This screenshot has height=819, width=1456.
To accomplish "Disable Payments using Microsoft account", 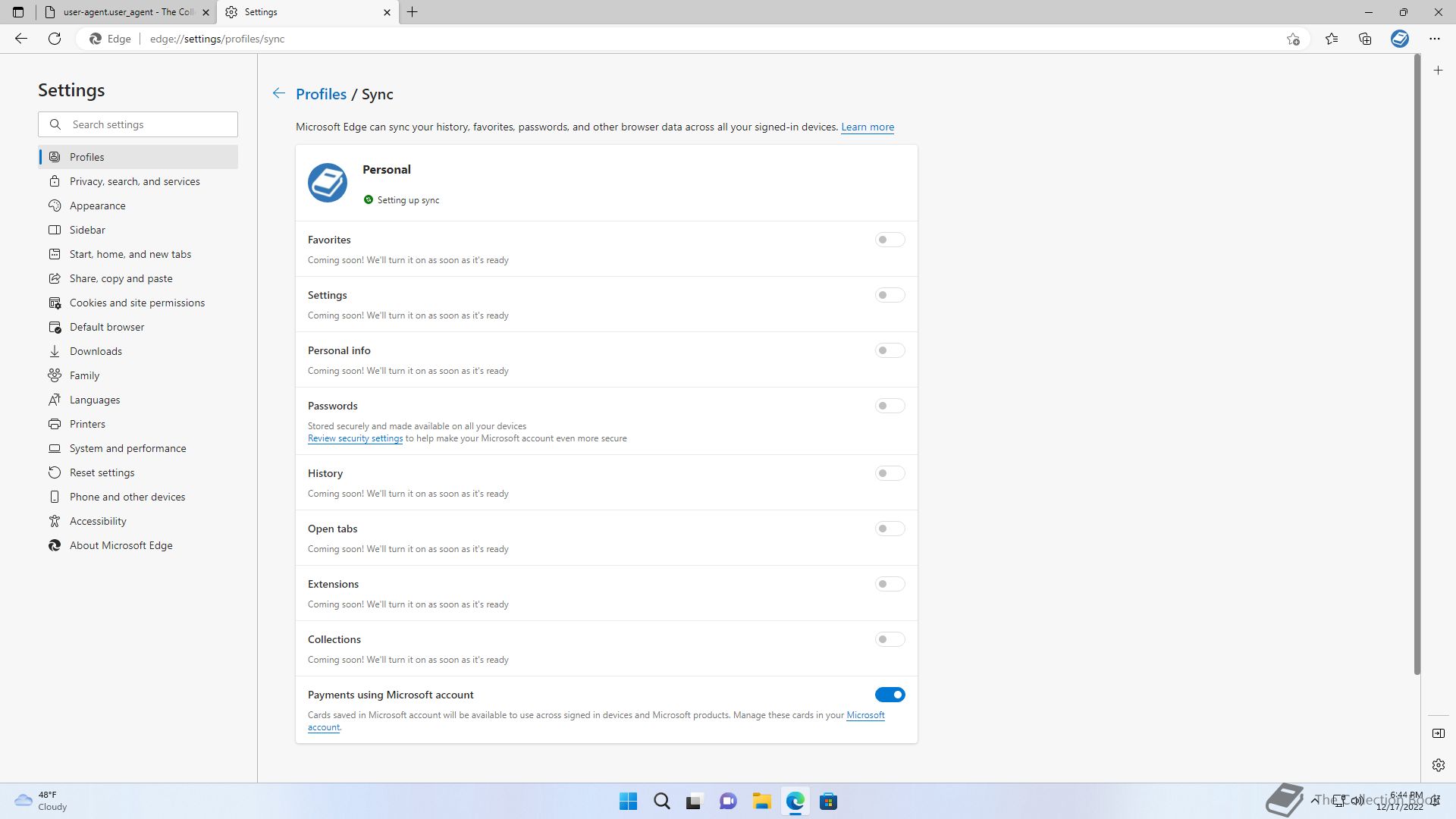I will [890, 695].
